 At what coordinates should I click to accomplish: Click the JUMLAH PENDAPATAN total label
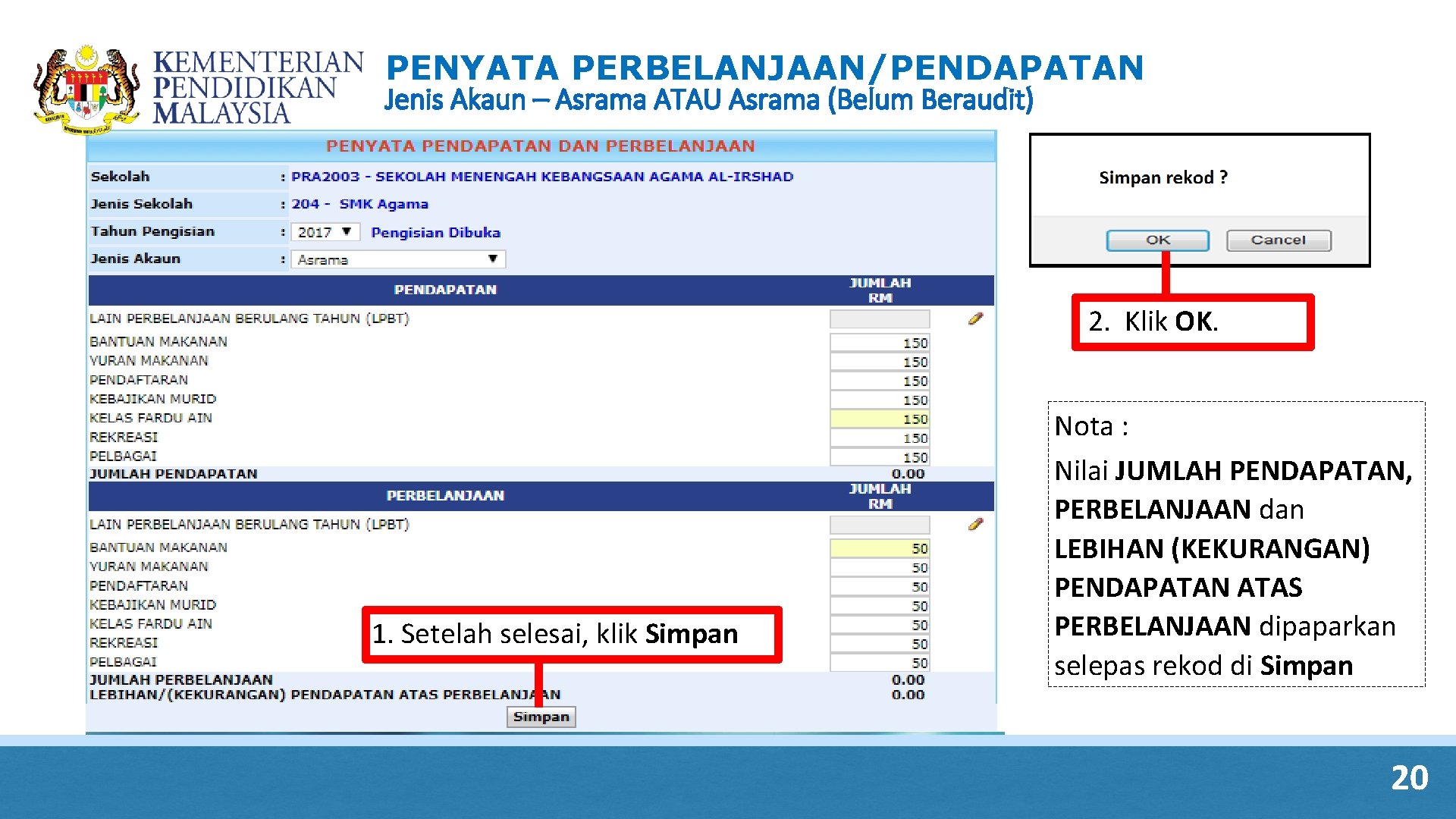[x=174, y=474]
